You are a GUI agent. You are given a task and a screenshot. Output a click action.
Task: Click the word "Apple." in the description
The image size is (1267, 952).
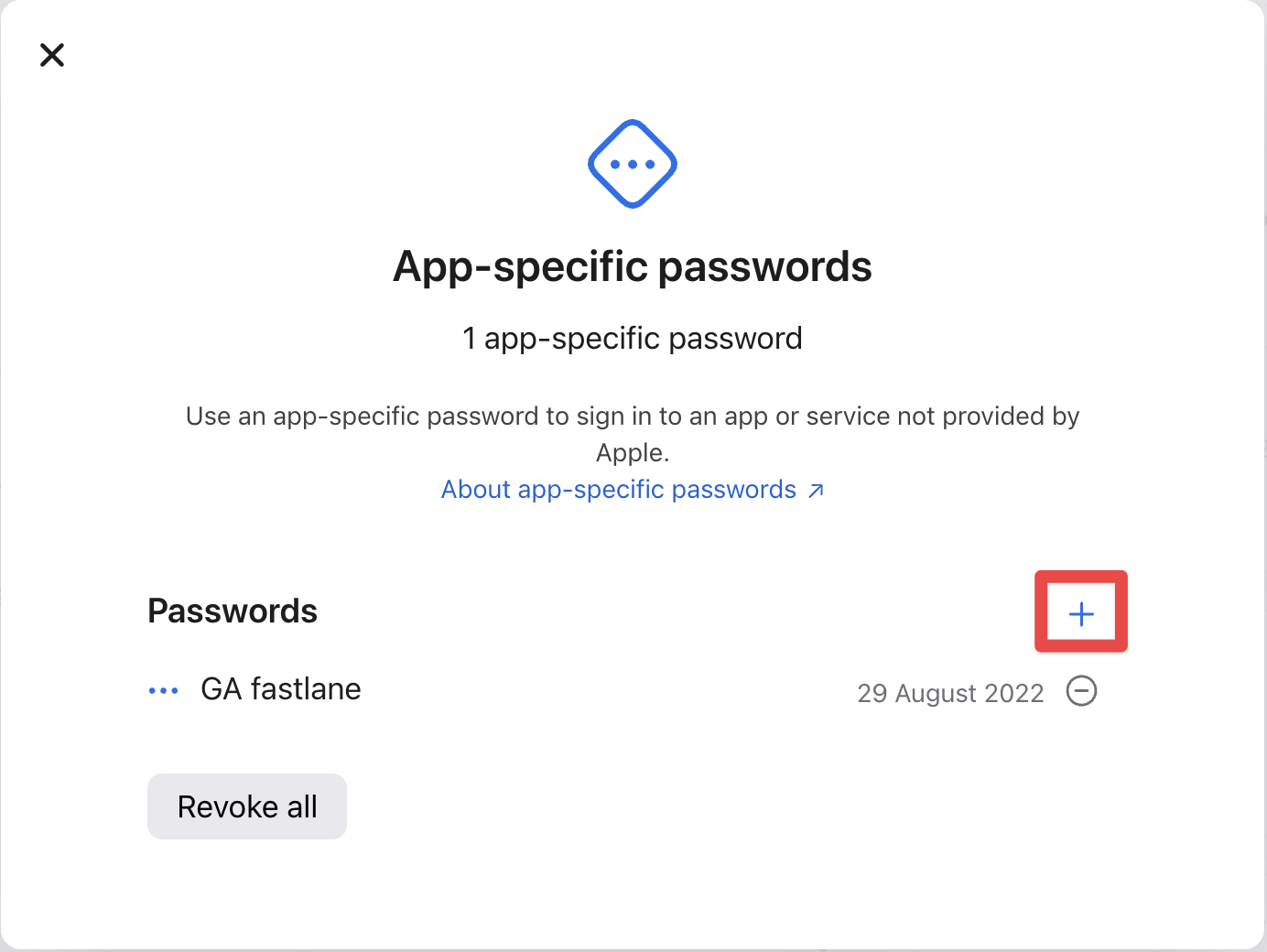pyautogui.click(x=633, y=453)
